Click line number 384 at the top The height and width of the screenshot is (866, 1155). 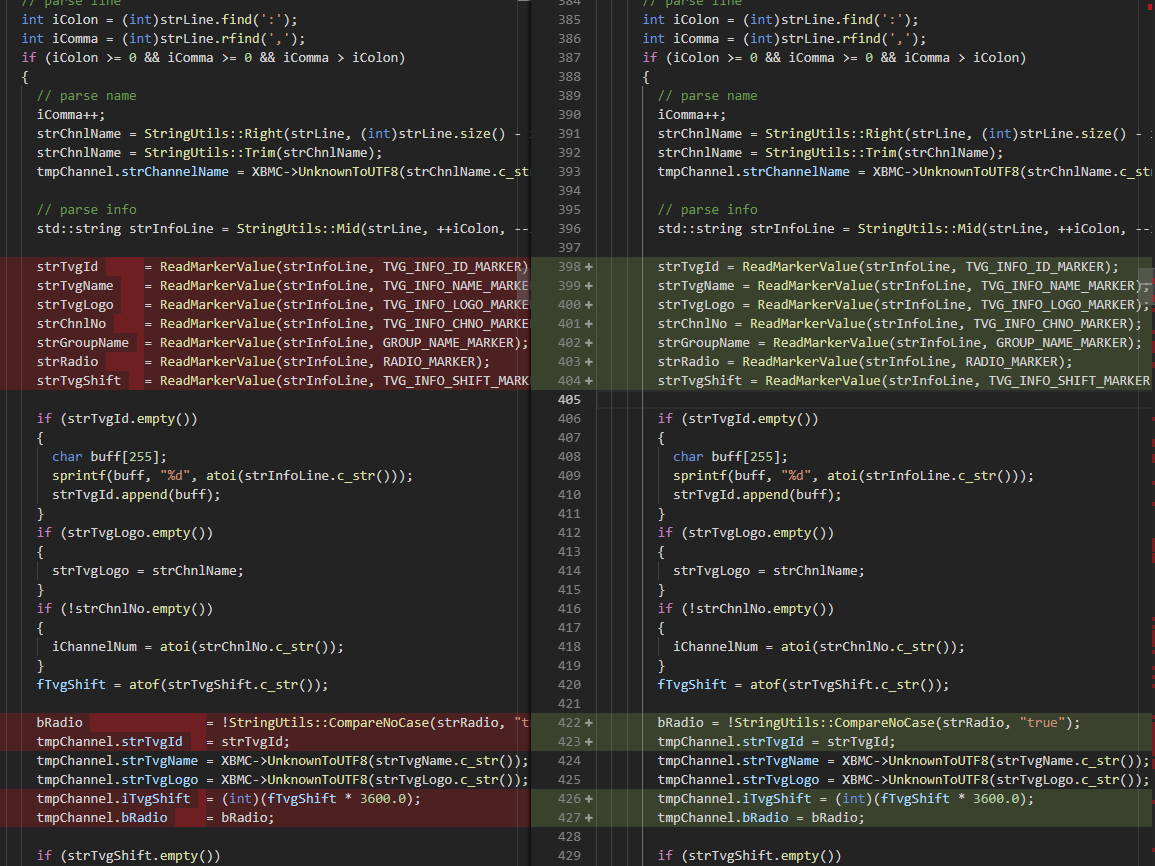point(569,5)
